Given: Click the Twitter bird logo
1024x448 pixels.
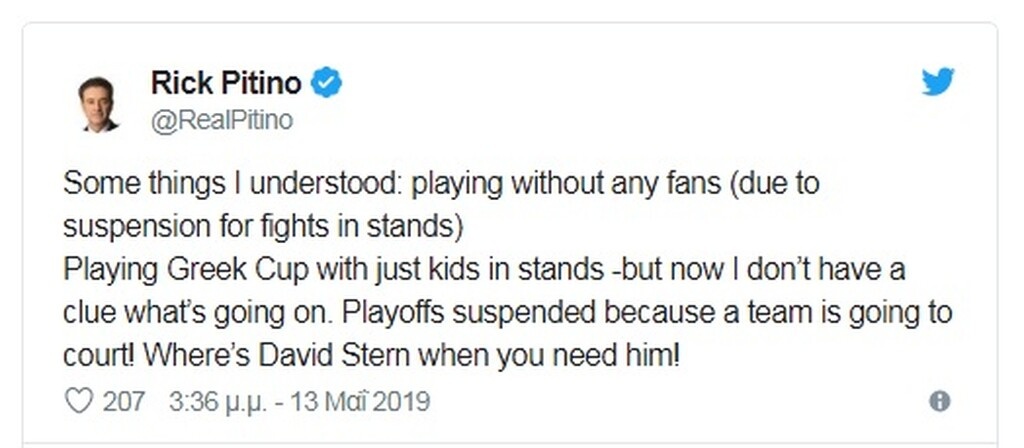Looking at the screenshot, I should click(x=937, y=83).
